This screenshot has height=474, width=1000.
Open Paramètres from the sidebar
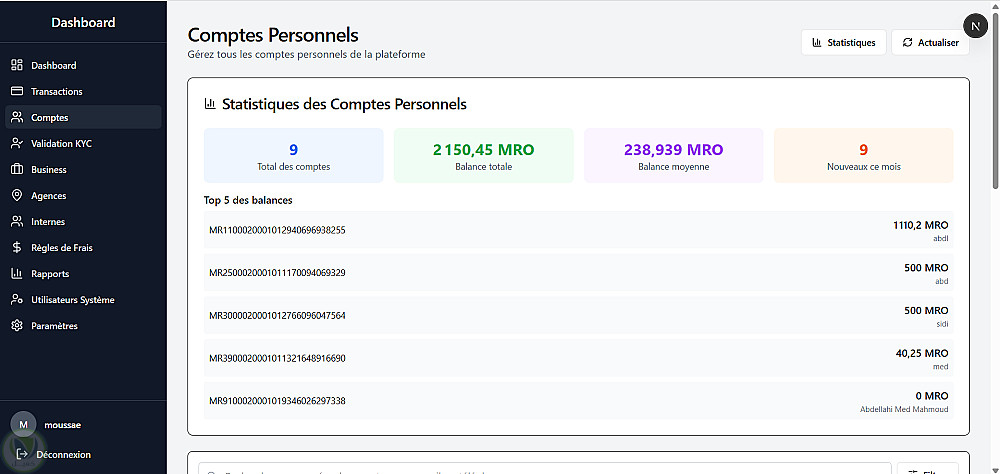click(x=83, y=326)
